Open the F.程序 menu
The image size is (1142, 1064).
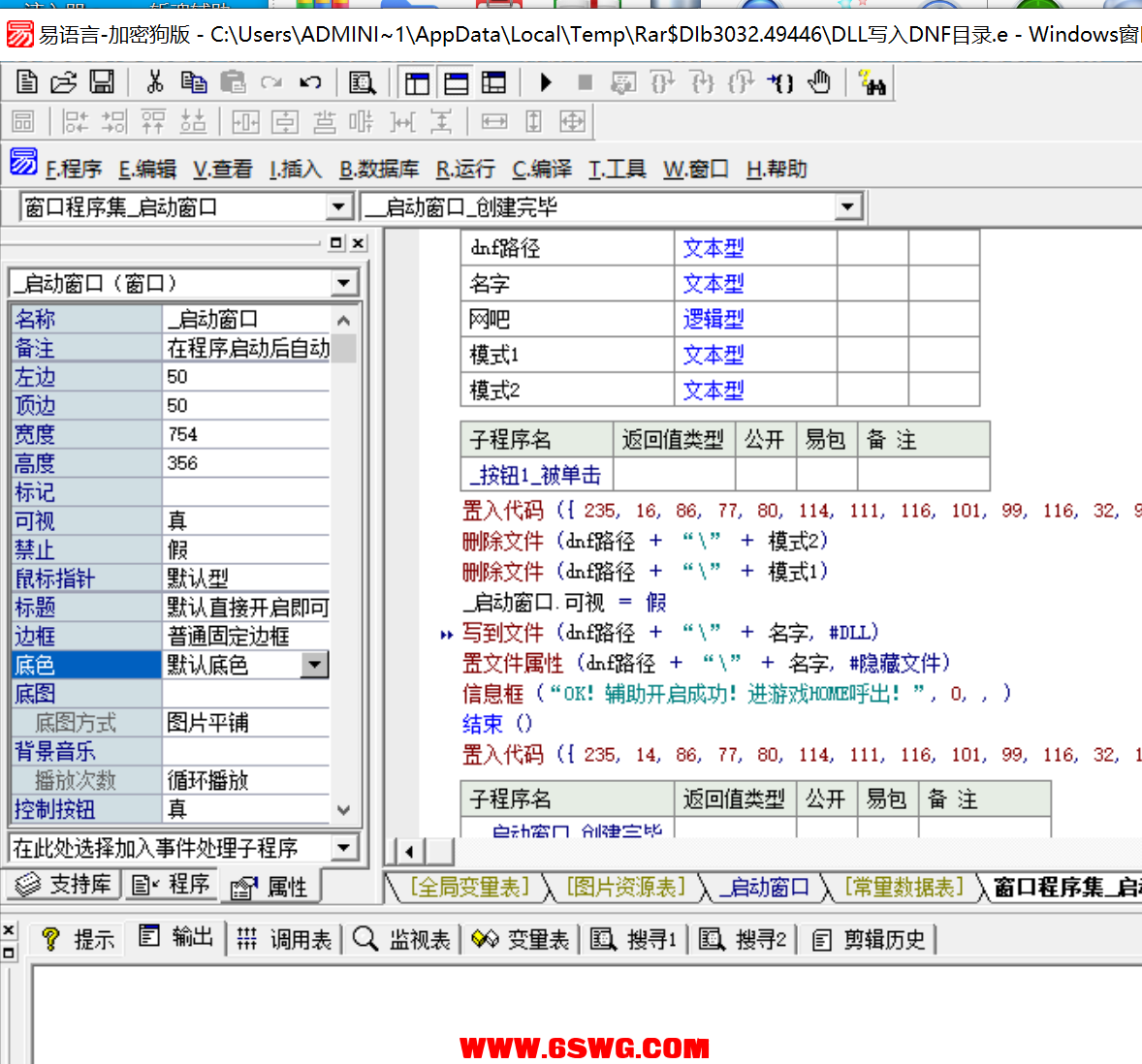pos(74,170)
